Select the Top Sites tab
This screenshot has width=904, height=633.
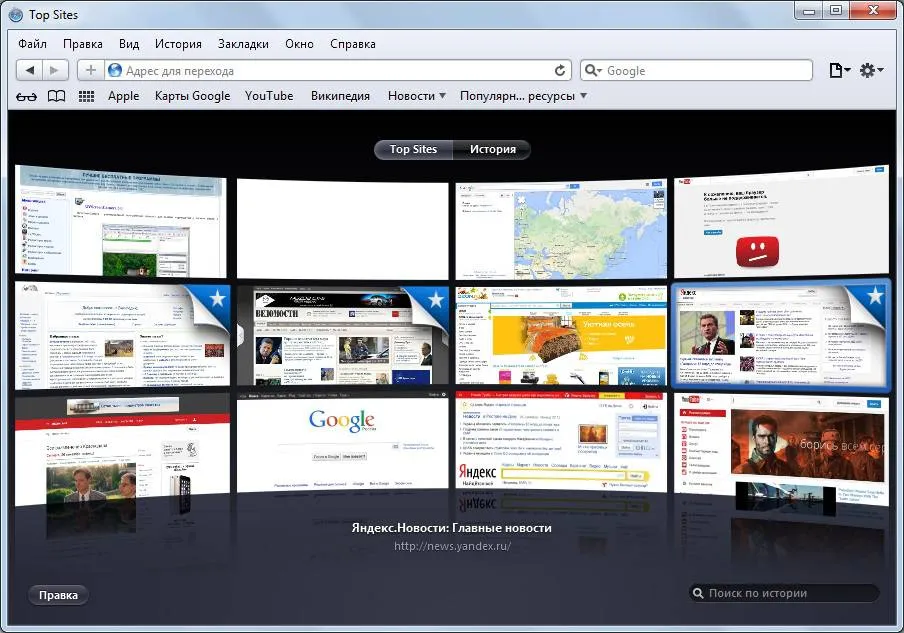(413, 149)
